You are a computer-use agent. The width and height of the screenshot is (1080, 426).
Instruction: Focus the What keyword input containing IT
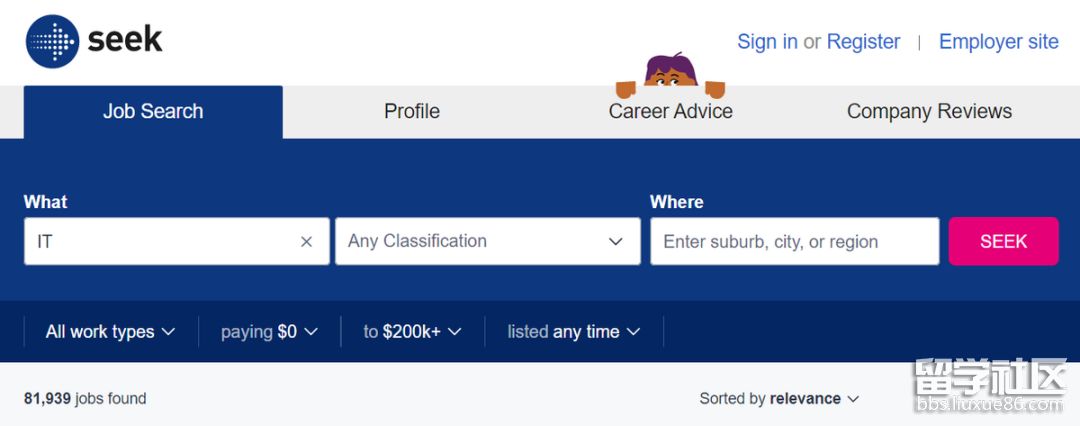click(x=160, y=242)
